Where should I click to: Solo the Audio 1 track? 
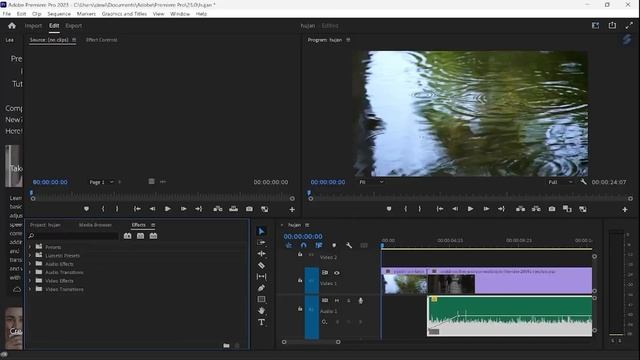click(349, 300)
